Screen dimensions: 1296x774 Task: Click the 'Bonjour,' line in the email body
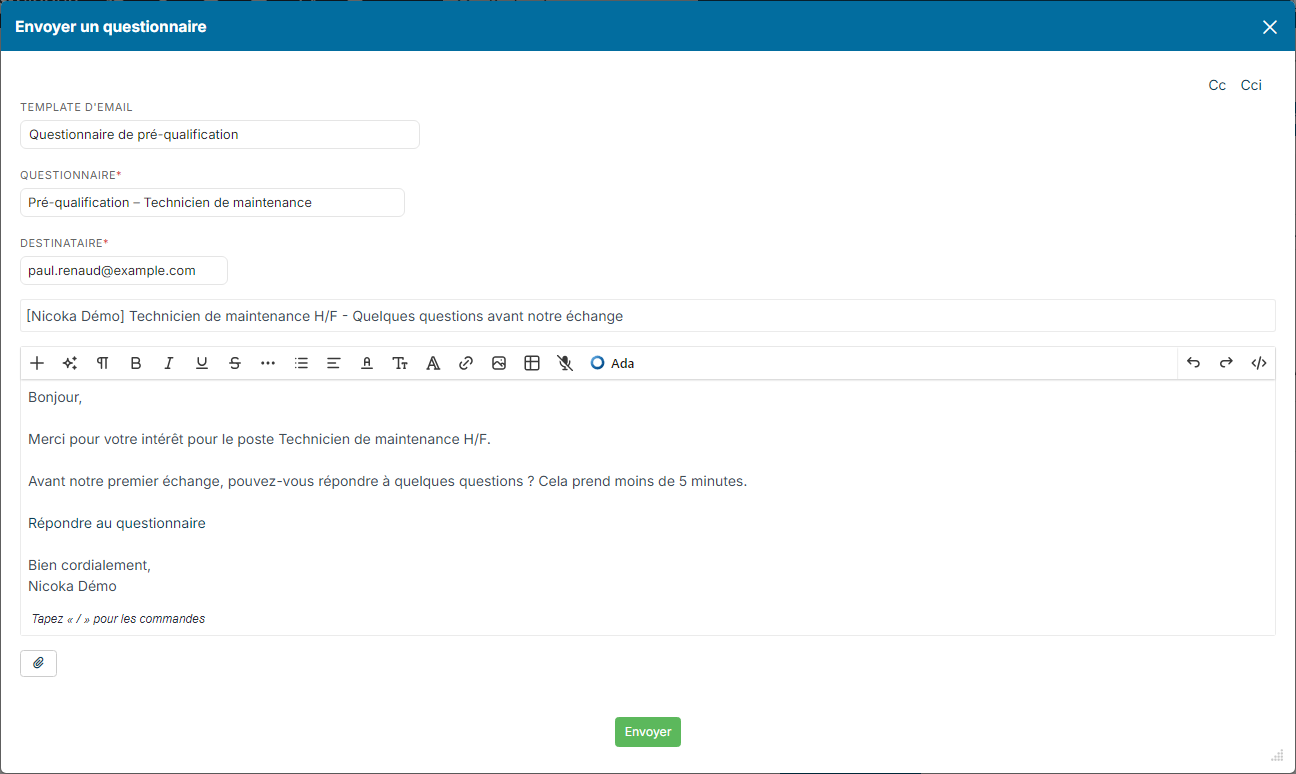tap(55, 397)
